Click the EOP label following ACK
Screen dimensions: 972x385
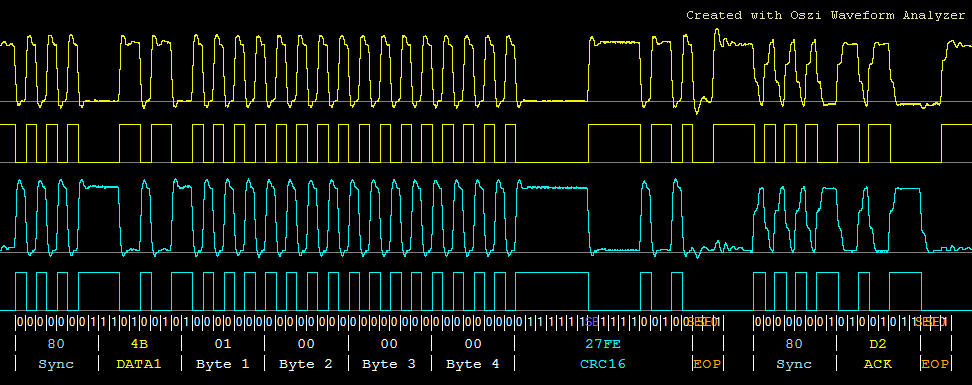coord(935,364)
